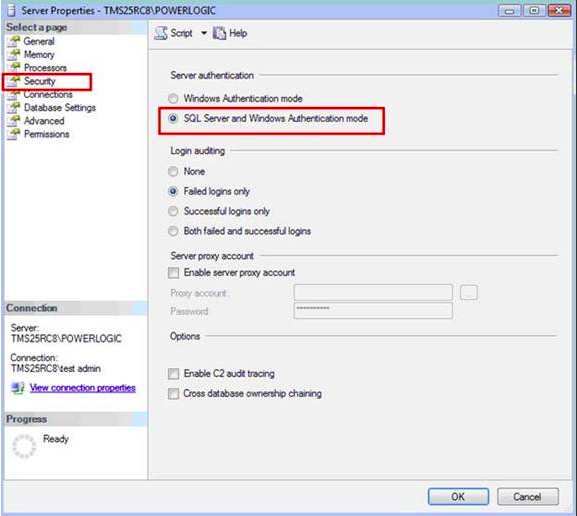
Task: Select Both failed and successful logins
Action: [x=173, y=231]
